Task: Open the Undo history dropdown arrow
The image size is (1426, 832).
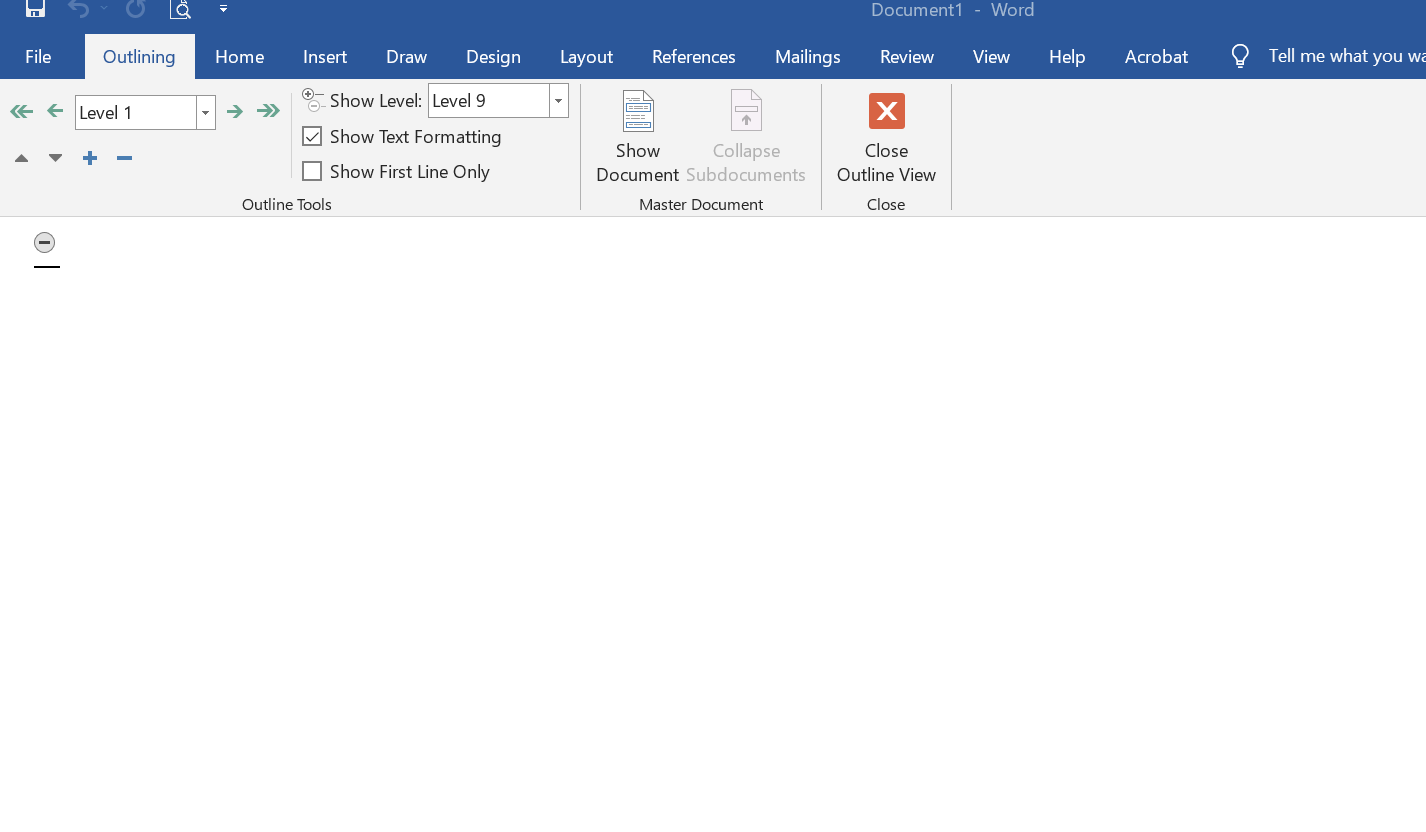Action: pyautogui.click(x=104, y=9)
